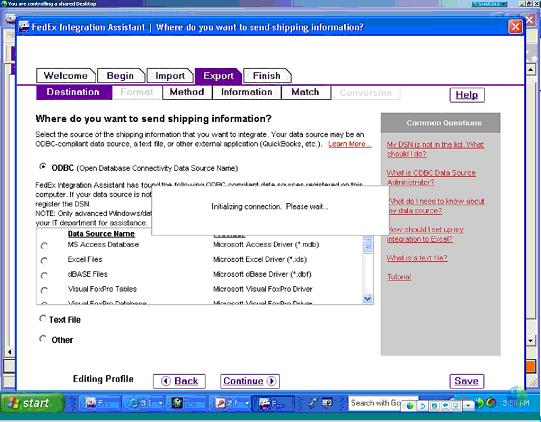Click the 'Visual FoxPro Tables' row label
541x422 pixels.
(102, 289)
